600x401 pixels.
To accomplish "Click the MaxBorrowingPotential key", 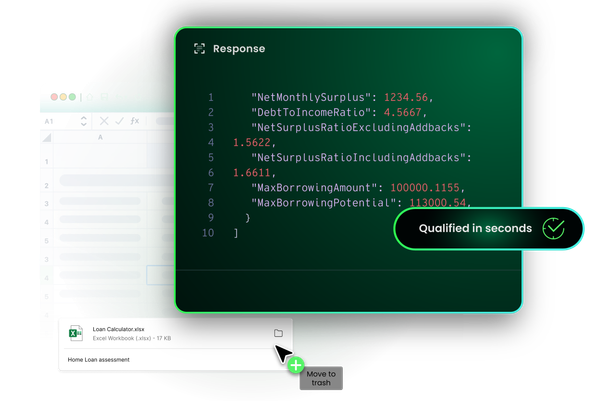I will [x=323, y=202].
